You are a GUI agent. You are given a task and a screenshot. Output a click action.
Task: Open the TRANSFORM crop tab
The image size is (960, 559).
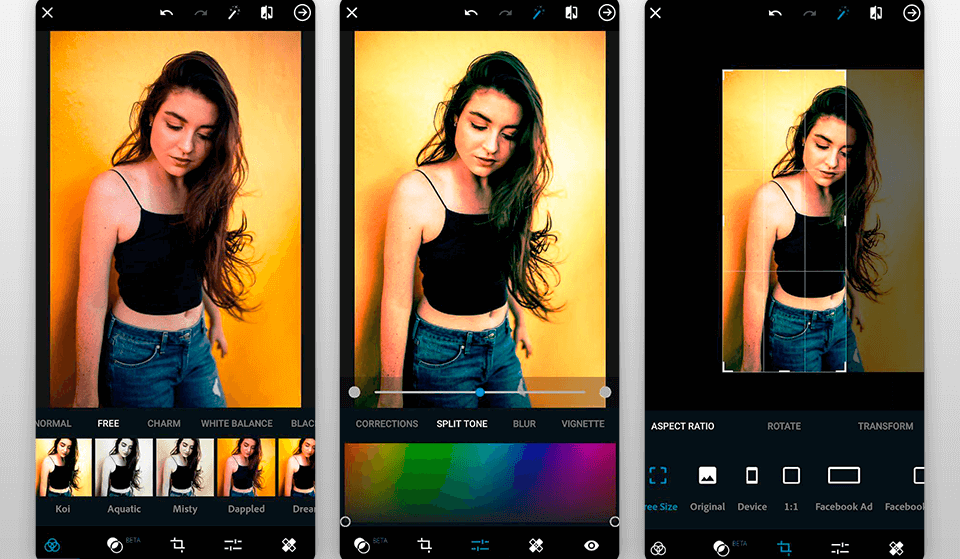pos(885,426)
